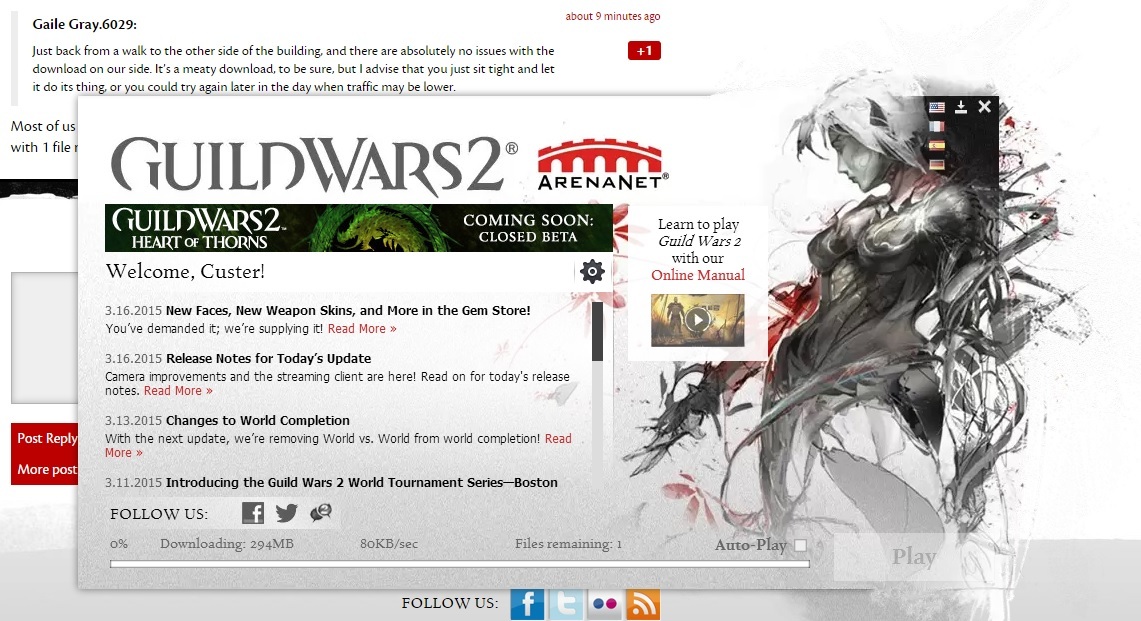This screenshot has width=1141, height=621.
Task: Open the orange RSS feed icon
Action: click(643, 604)
